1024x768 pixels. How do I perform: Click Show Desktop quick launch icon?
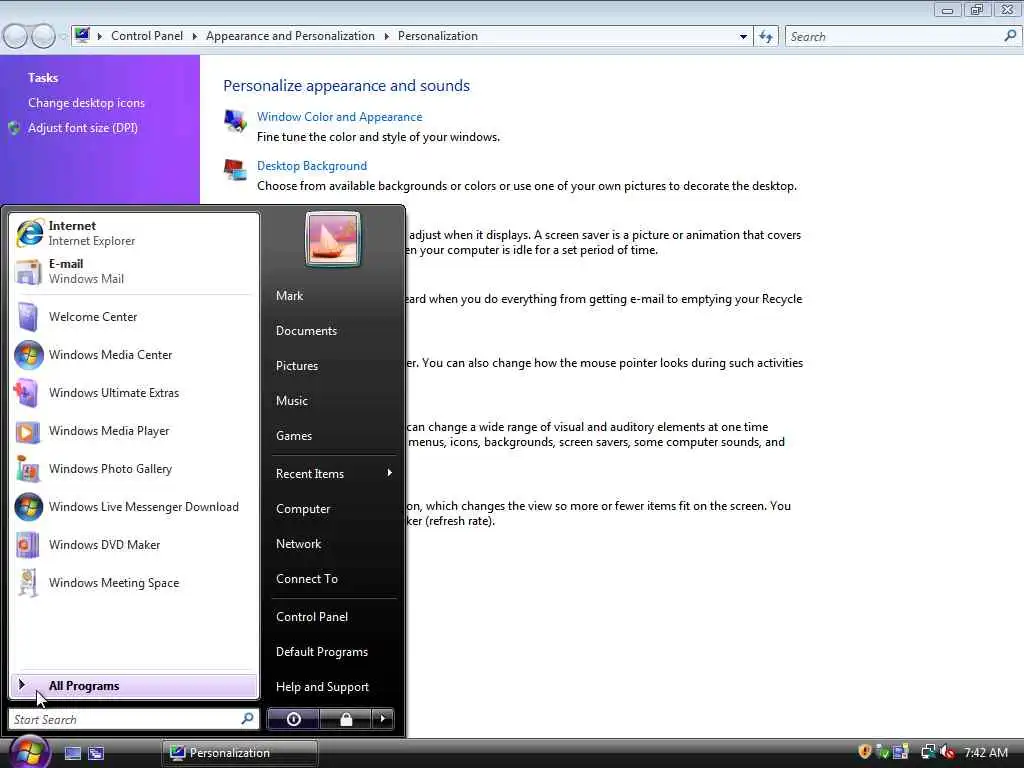click(72, 753)
